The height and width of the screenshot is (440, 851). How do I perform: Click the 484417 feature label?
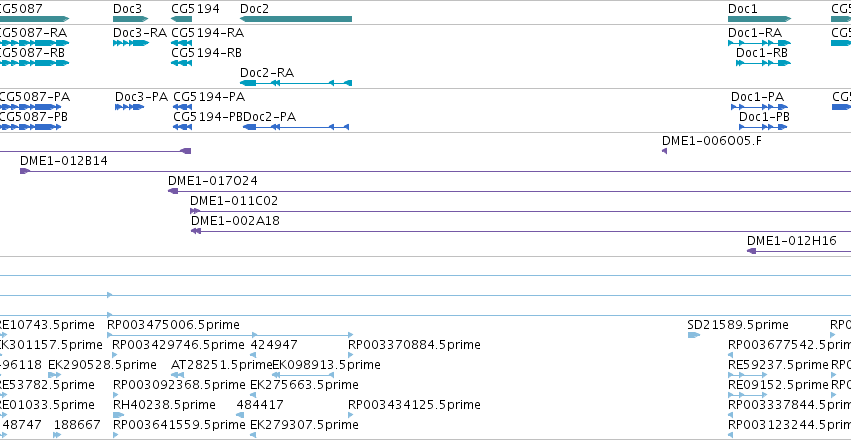coord(260,405)
